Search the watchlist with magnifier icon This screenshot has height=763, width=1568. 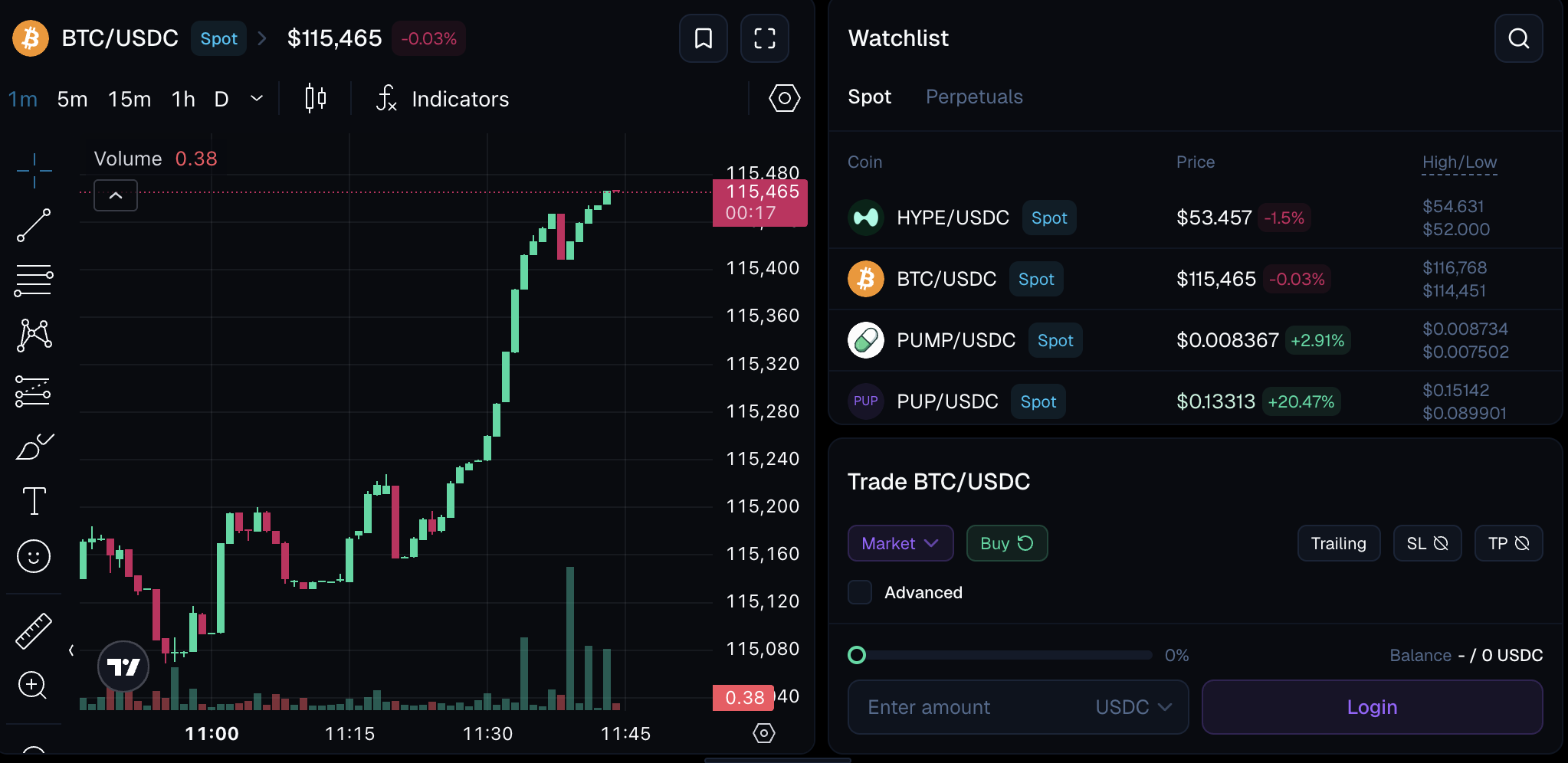1518,38
